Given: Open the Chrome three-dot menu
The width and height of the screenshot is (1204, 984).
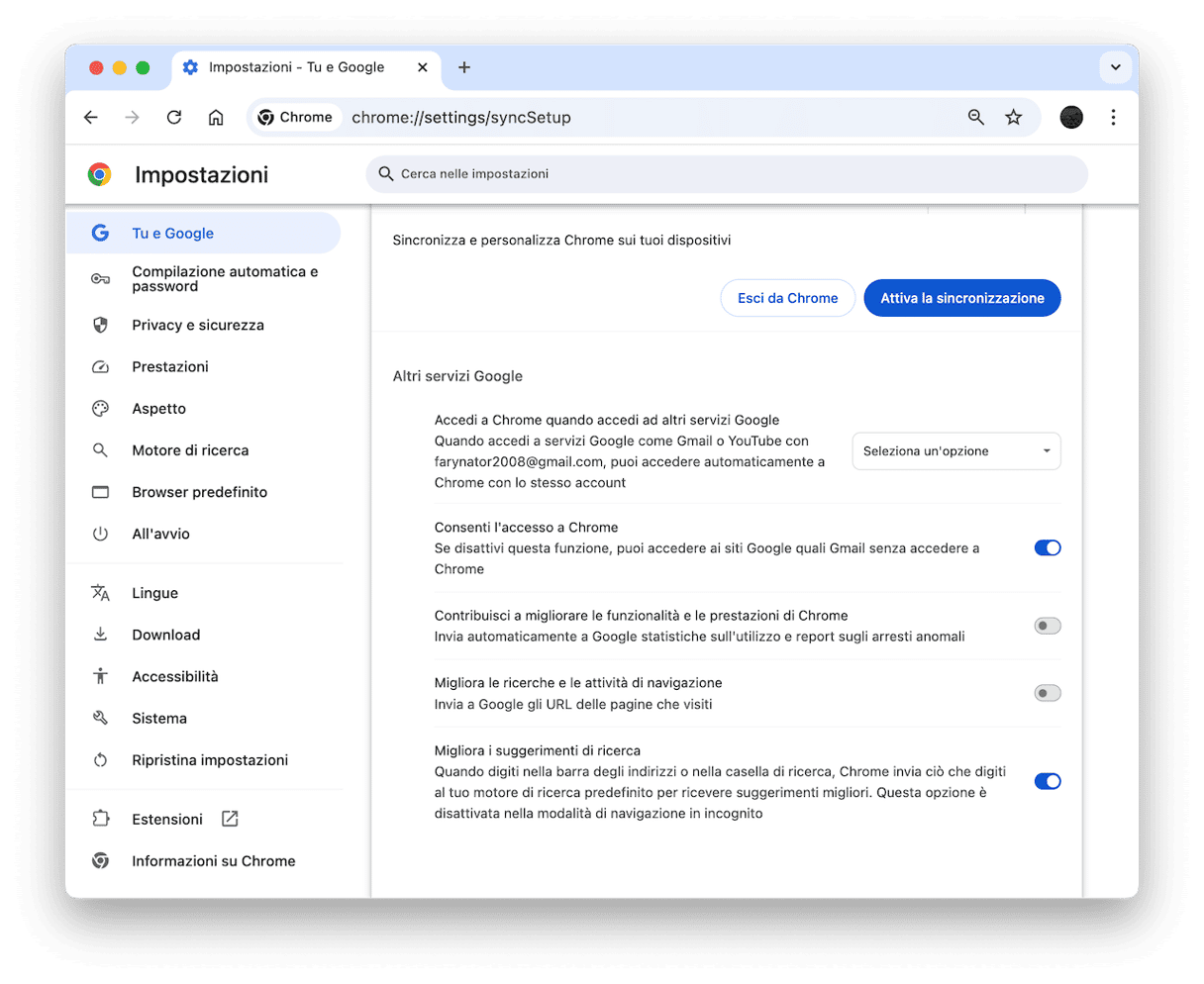Looking at the screenshot, I should click(1113, 118).
